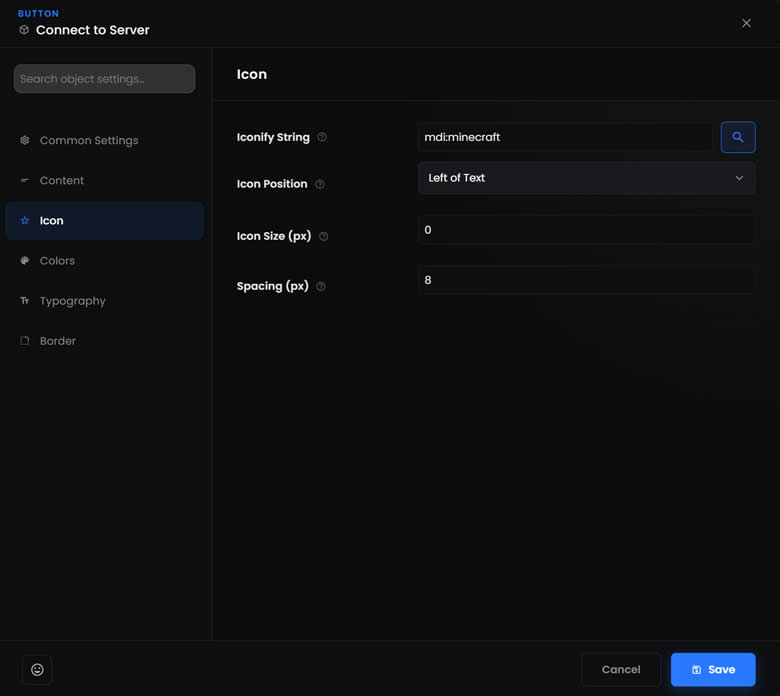Click the Iconify String label

point(273,137)
